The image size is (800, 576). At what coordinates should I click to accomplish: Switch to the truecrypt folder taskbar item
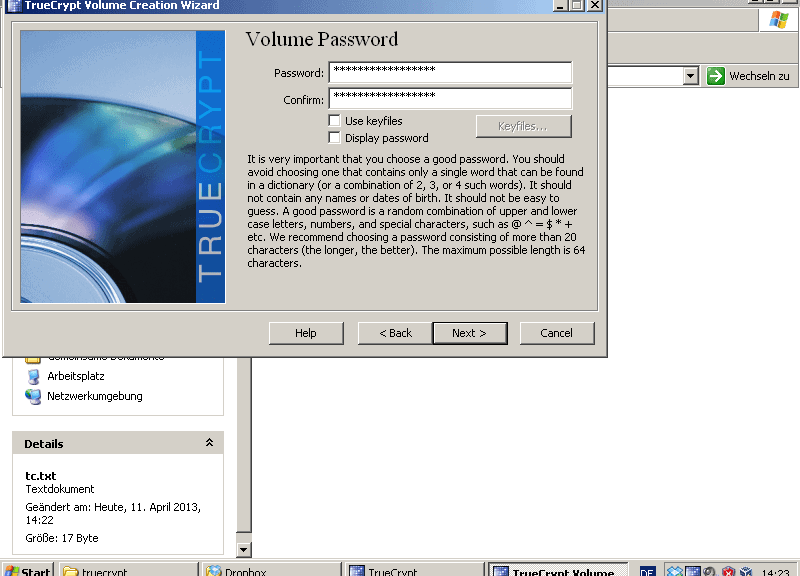(x=129, y=571)
